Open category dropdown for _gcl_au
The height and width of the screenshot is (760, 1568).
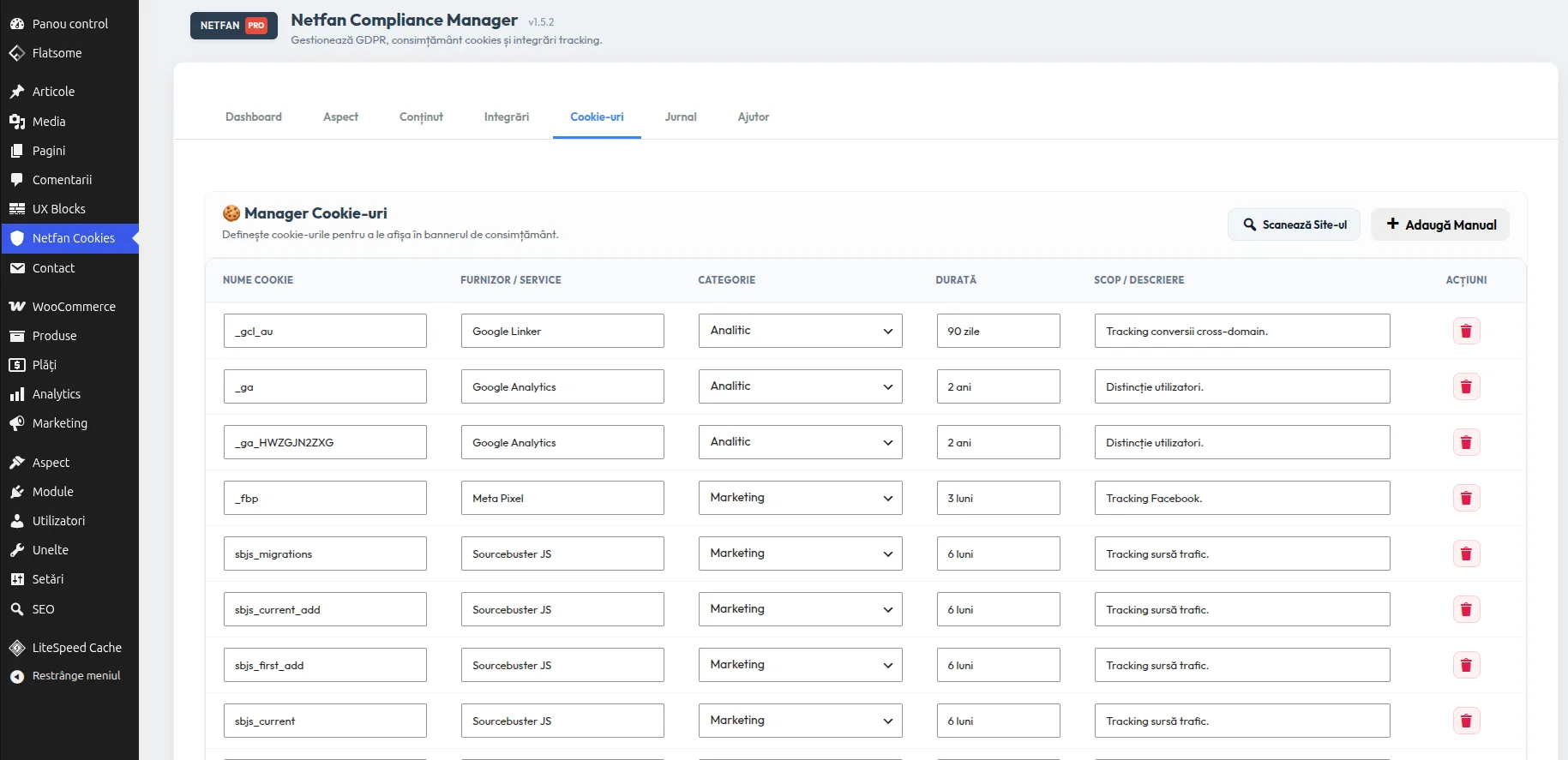click(800, 331)
